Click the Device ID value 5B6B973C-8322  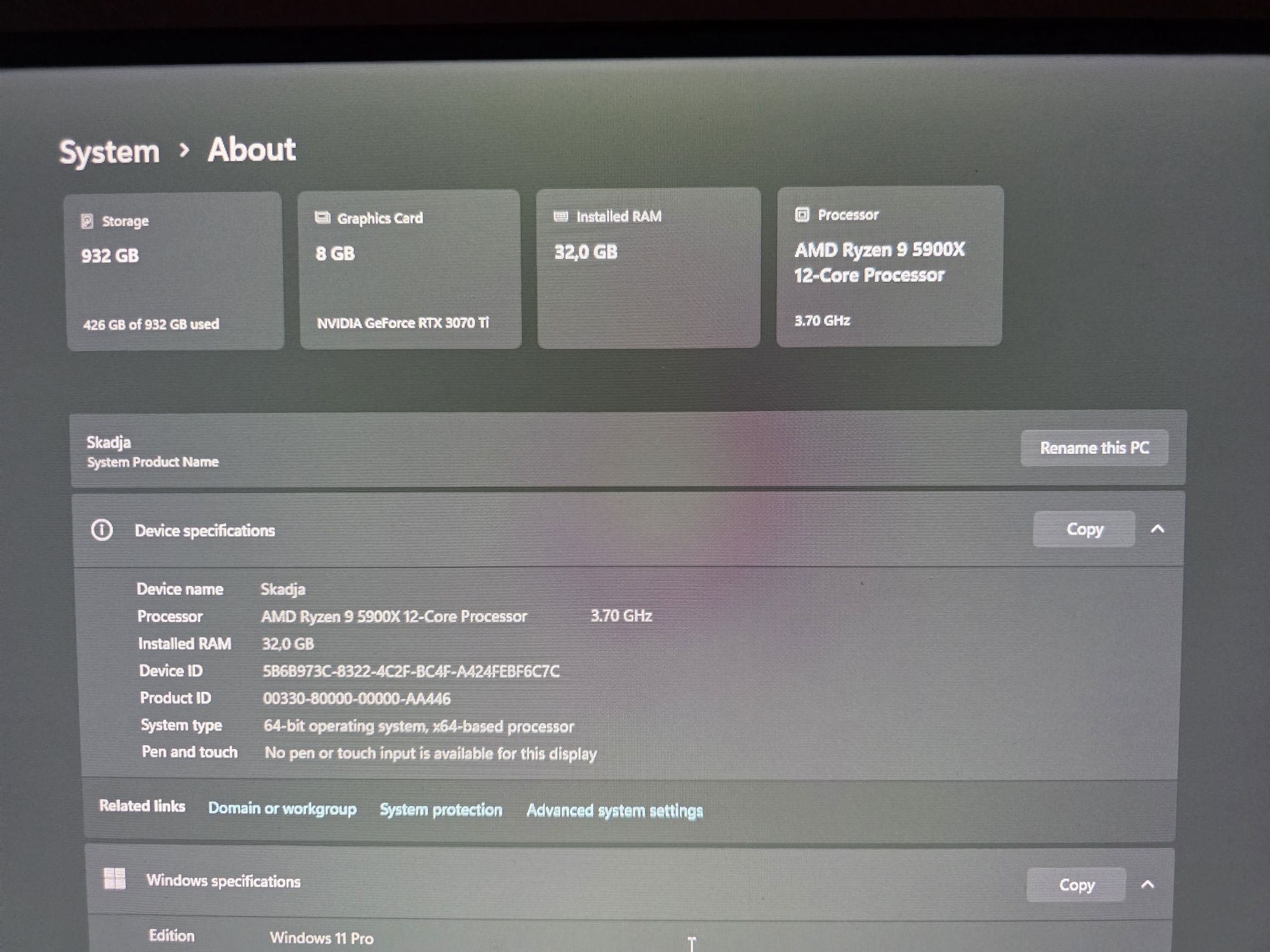point(411,671)
